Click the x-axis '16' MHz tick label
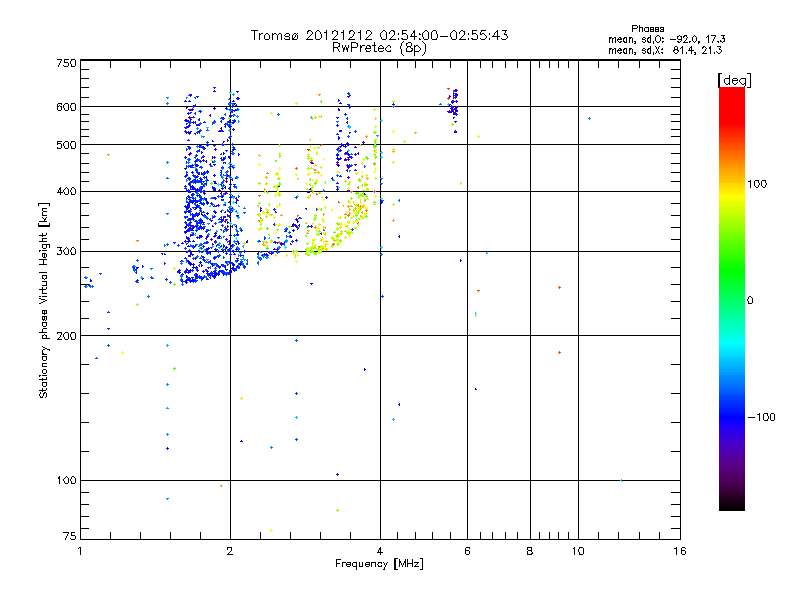The image size is (800, 600). [680, 551]
